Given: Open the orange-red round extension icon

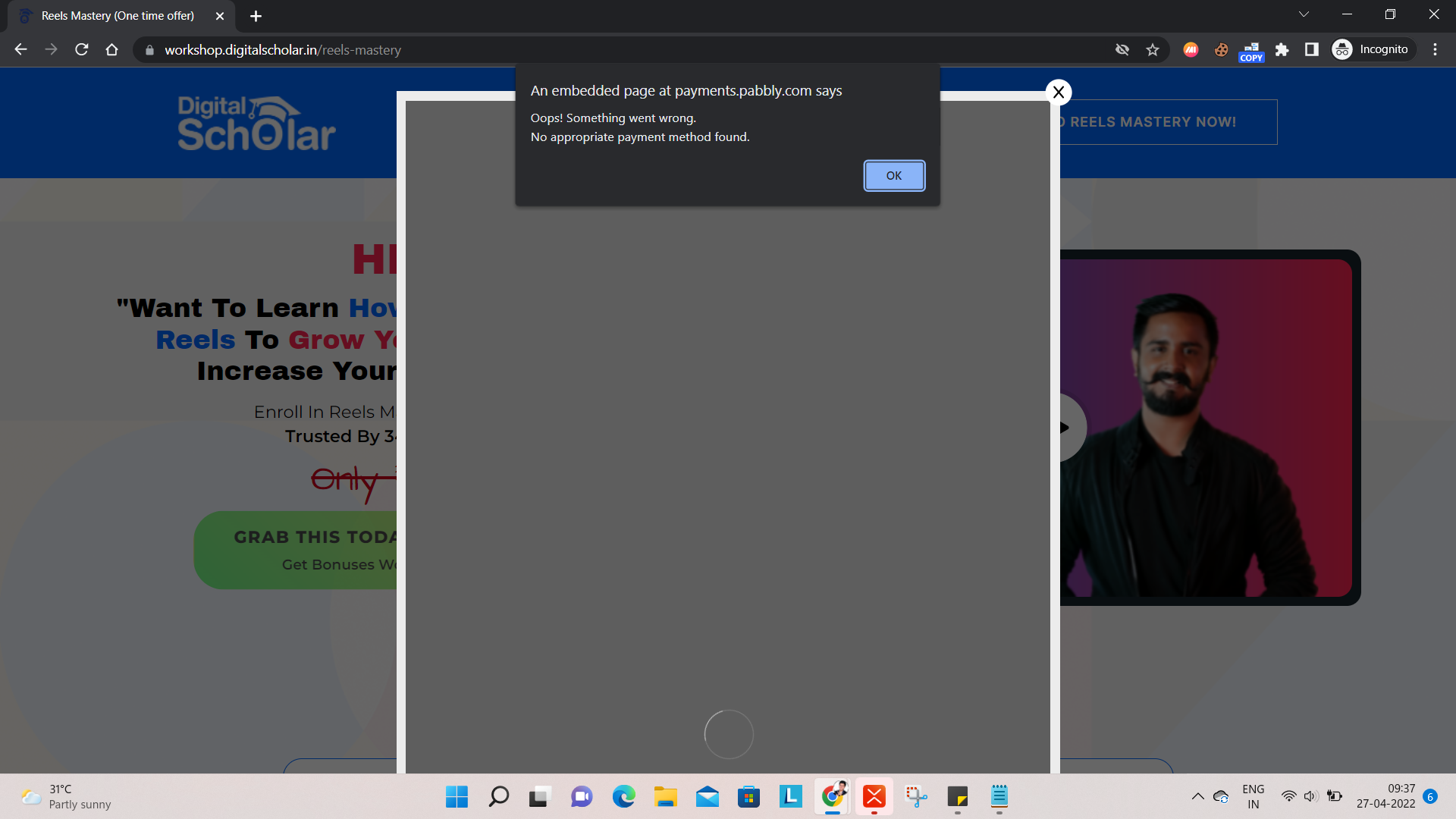Looking at the screenshot, I should (1191, 50).
